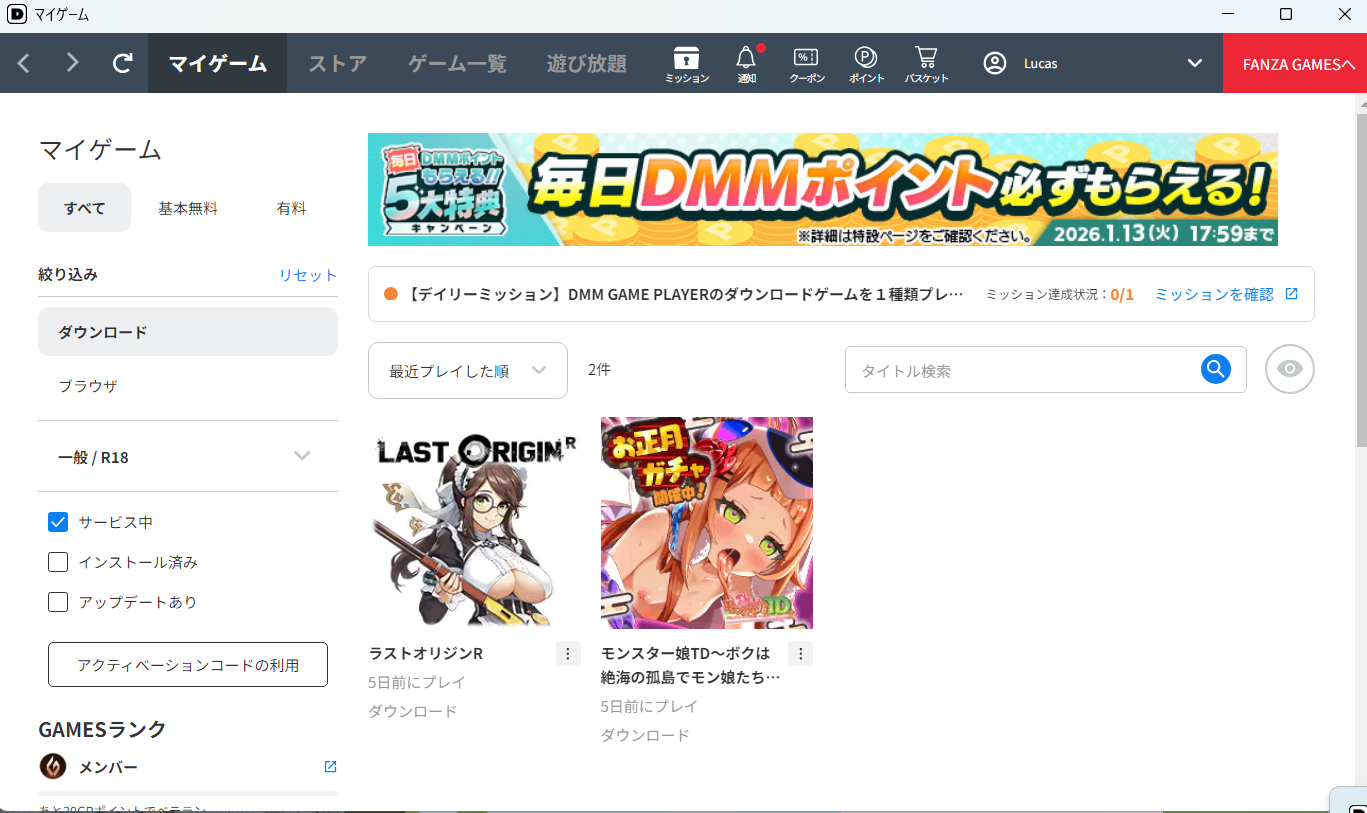Open the ゲーム一覧 tab

tap(457, 63)
